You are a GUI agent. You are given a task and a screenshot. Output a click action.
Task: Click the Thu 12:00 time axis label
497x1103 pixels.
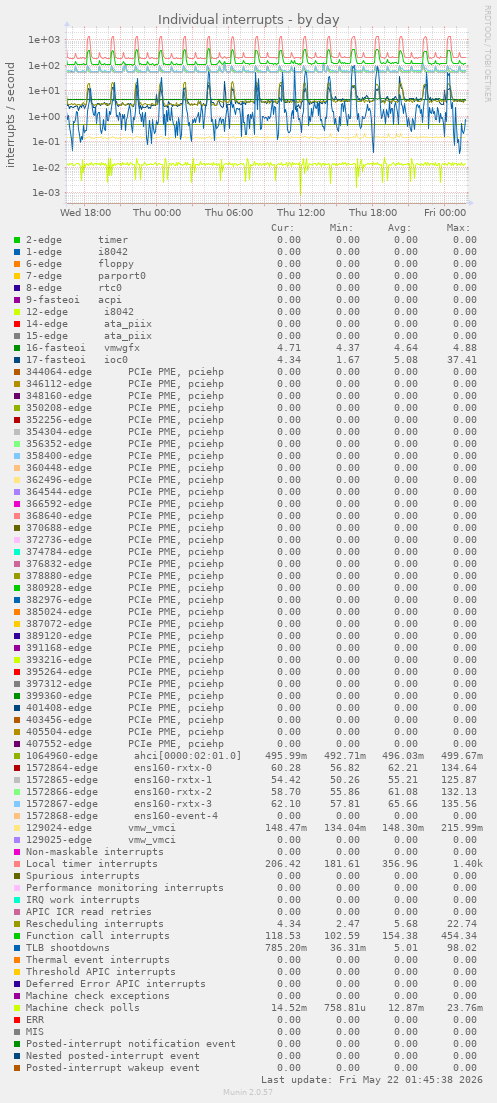[x=301, y=212]
